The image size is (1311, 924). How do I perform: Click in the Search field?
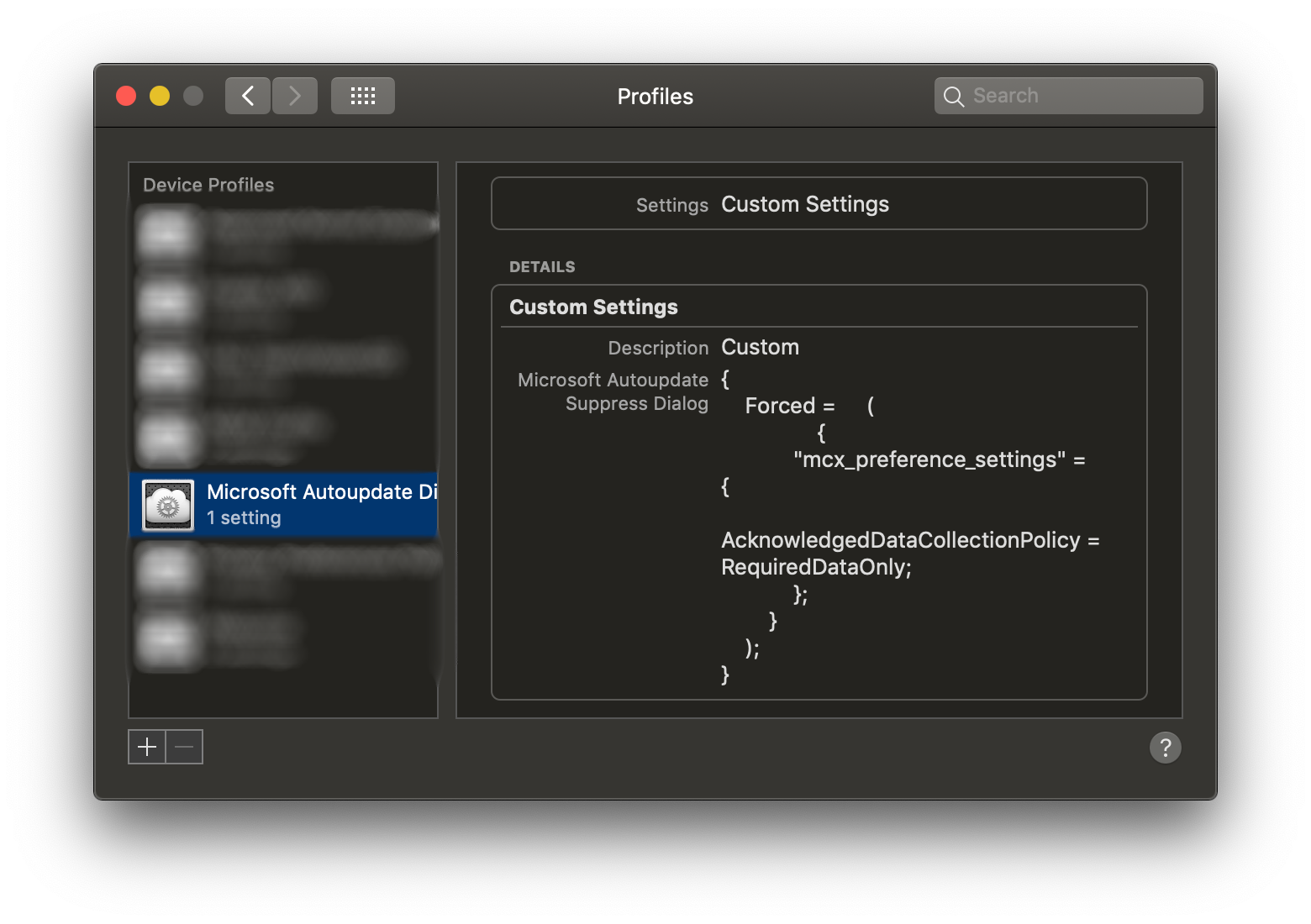tap(1069, 96)
